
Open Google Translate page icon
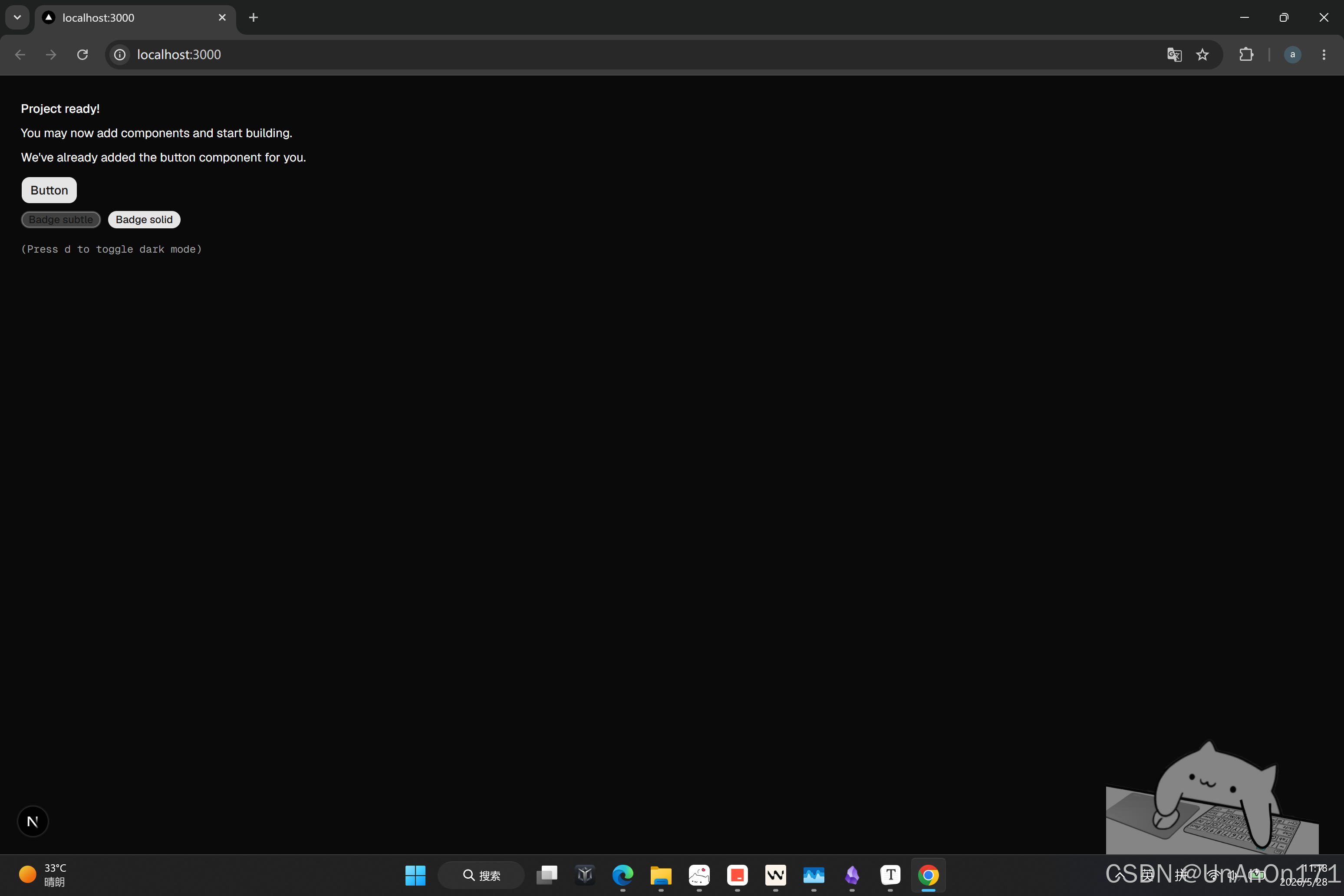pyautogui.click(x=1174, y=54)
